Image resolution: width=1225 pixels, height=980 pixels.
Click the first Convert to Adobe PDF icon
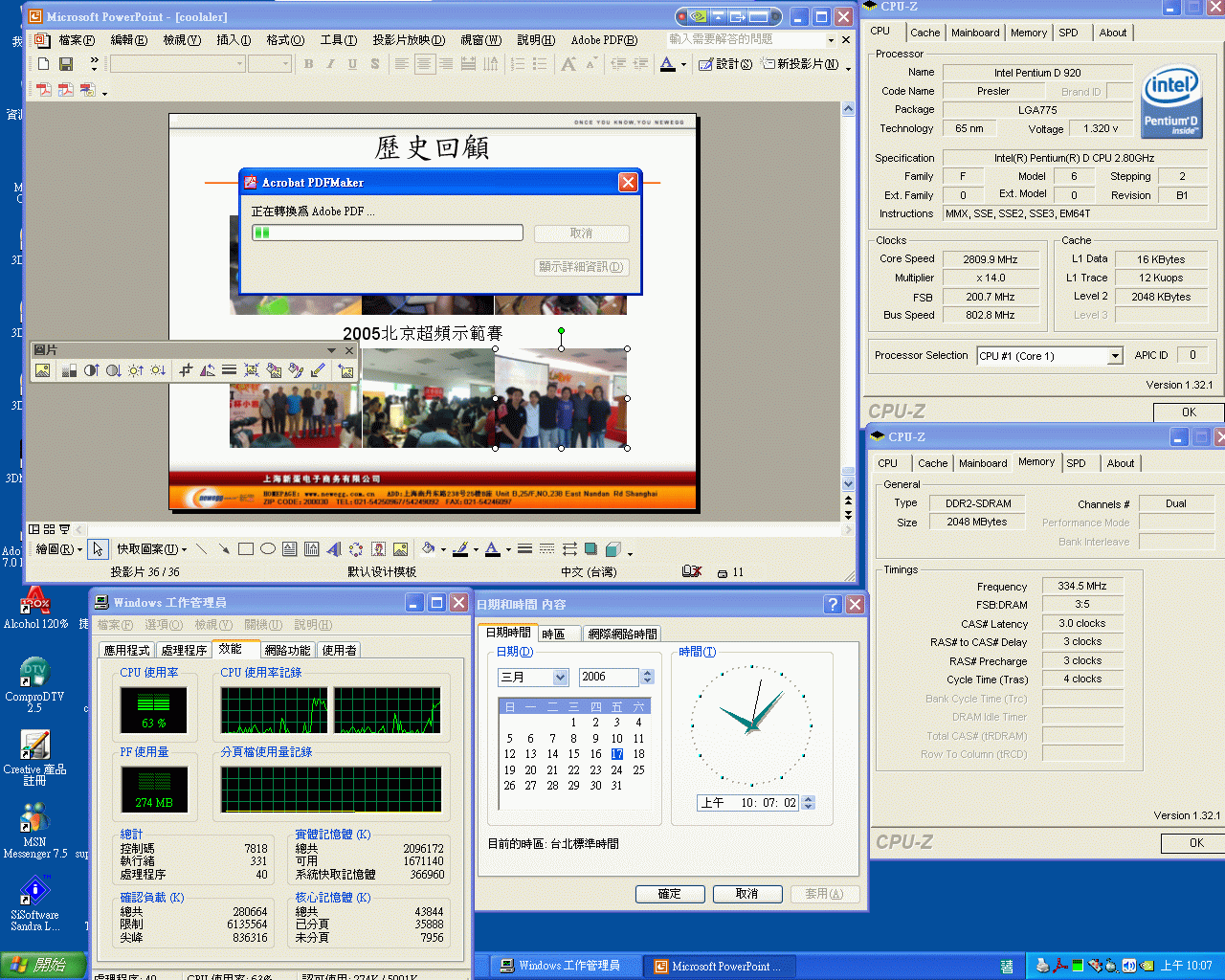43,90
